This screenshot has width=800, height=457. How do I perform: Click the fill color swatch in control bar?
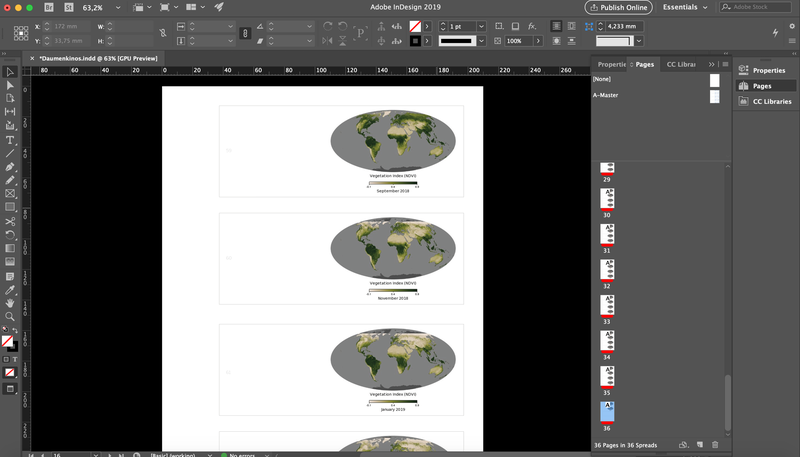coord(415,26)
